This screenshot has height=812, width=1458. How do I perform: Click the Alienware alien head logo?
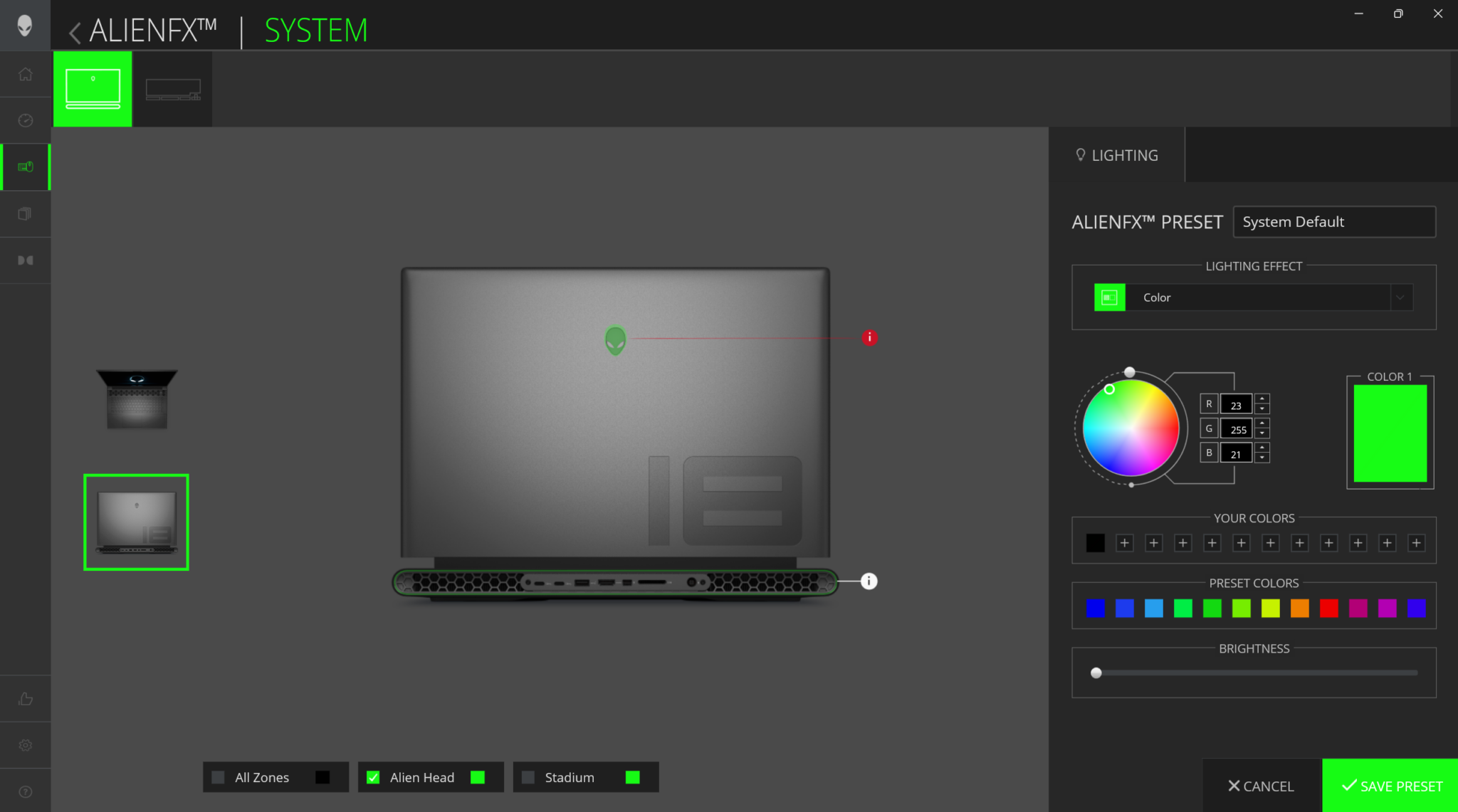point(25,26)
